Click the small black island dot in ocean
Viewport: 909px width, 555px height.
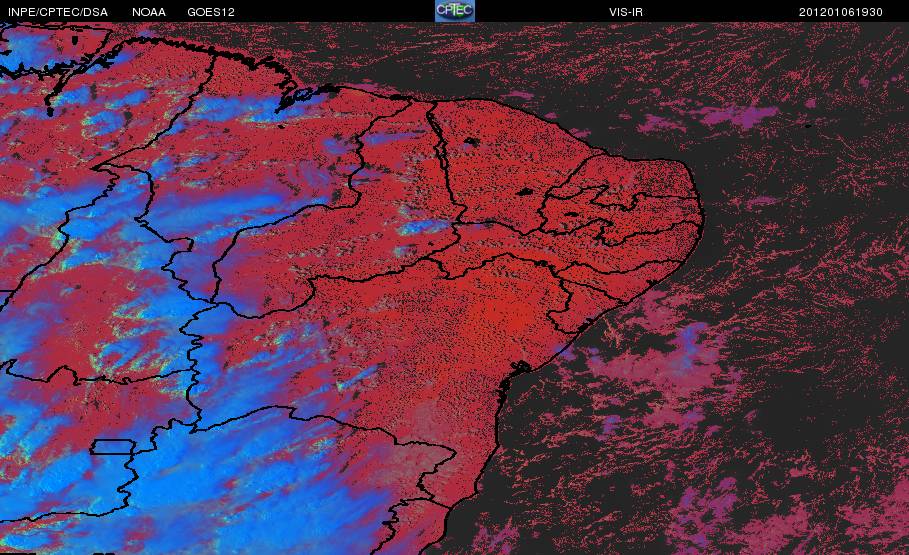(808, 125)
